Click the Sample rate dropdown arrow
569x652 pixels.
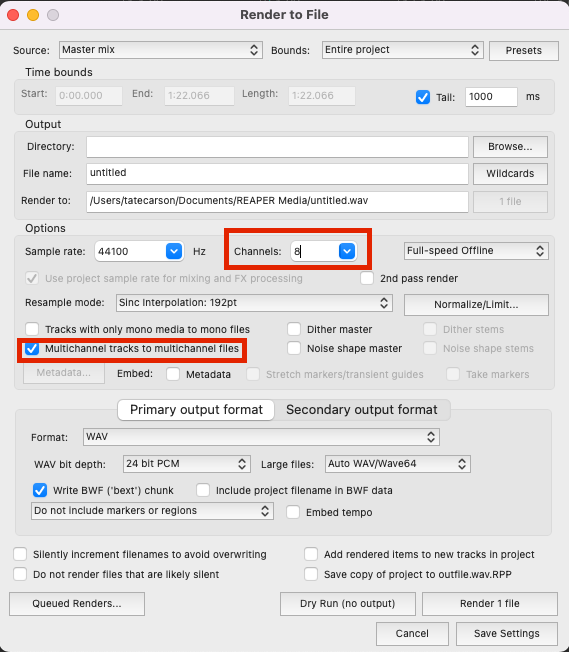174,251
